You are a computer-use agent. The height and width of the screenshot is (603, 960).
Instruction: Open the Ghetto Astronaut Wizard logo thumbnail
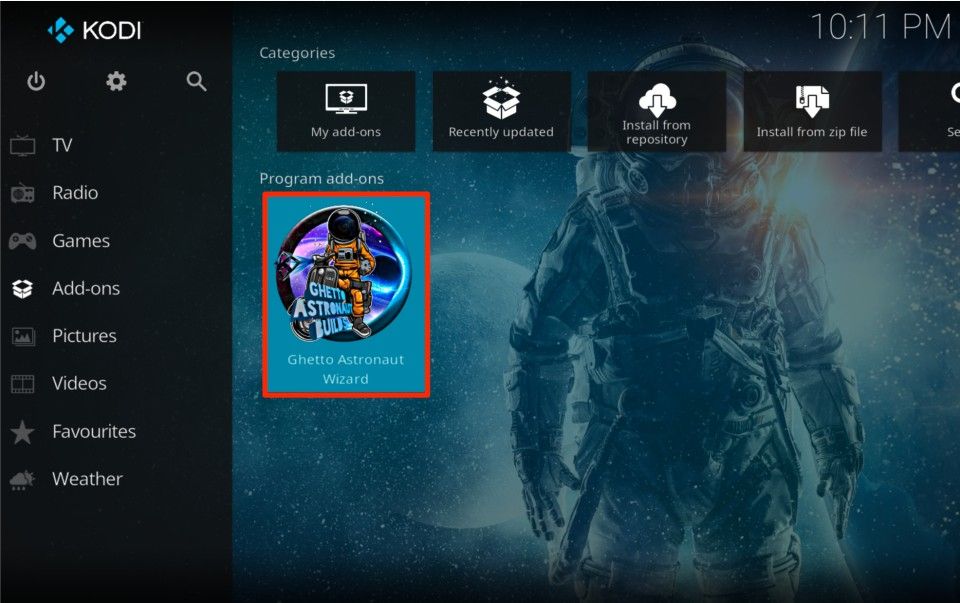point(343,274)
